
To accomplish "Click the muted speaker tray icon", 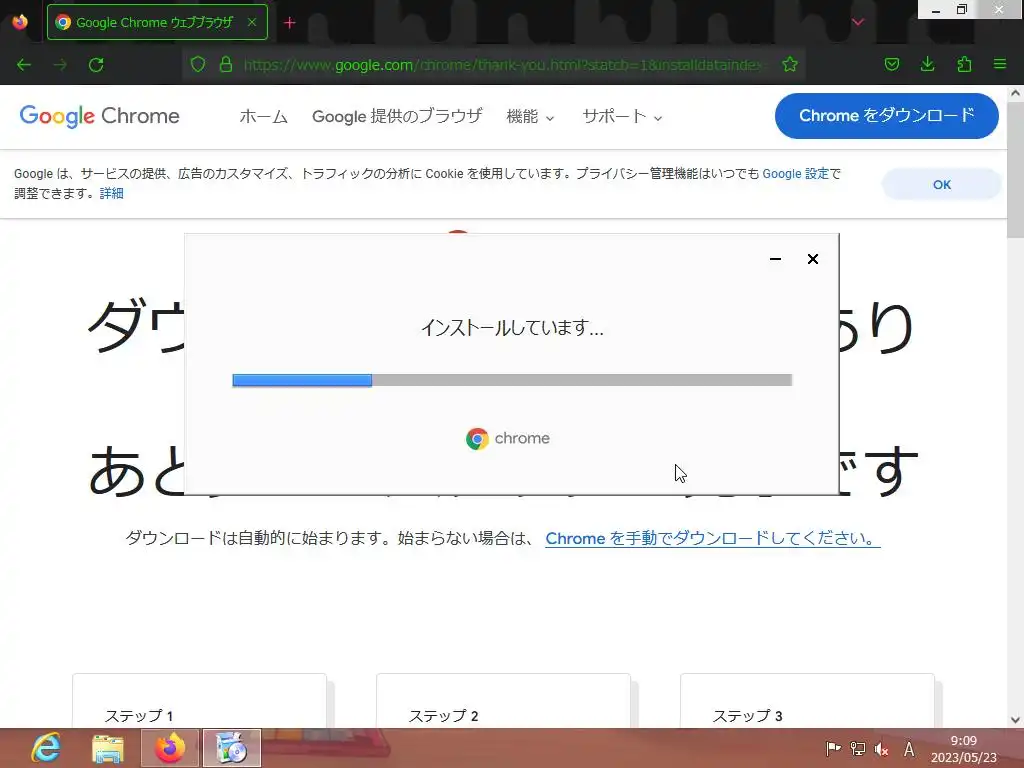I will (882, 748).
